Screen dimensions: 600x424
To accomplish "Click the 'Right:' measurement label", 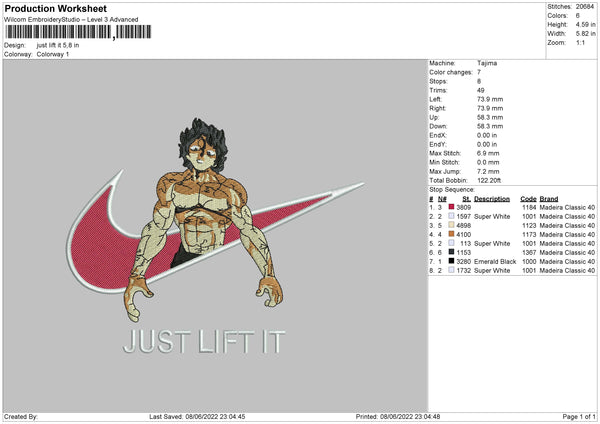I will (x=437, y=108).
